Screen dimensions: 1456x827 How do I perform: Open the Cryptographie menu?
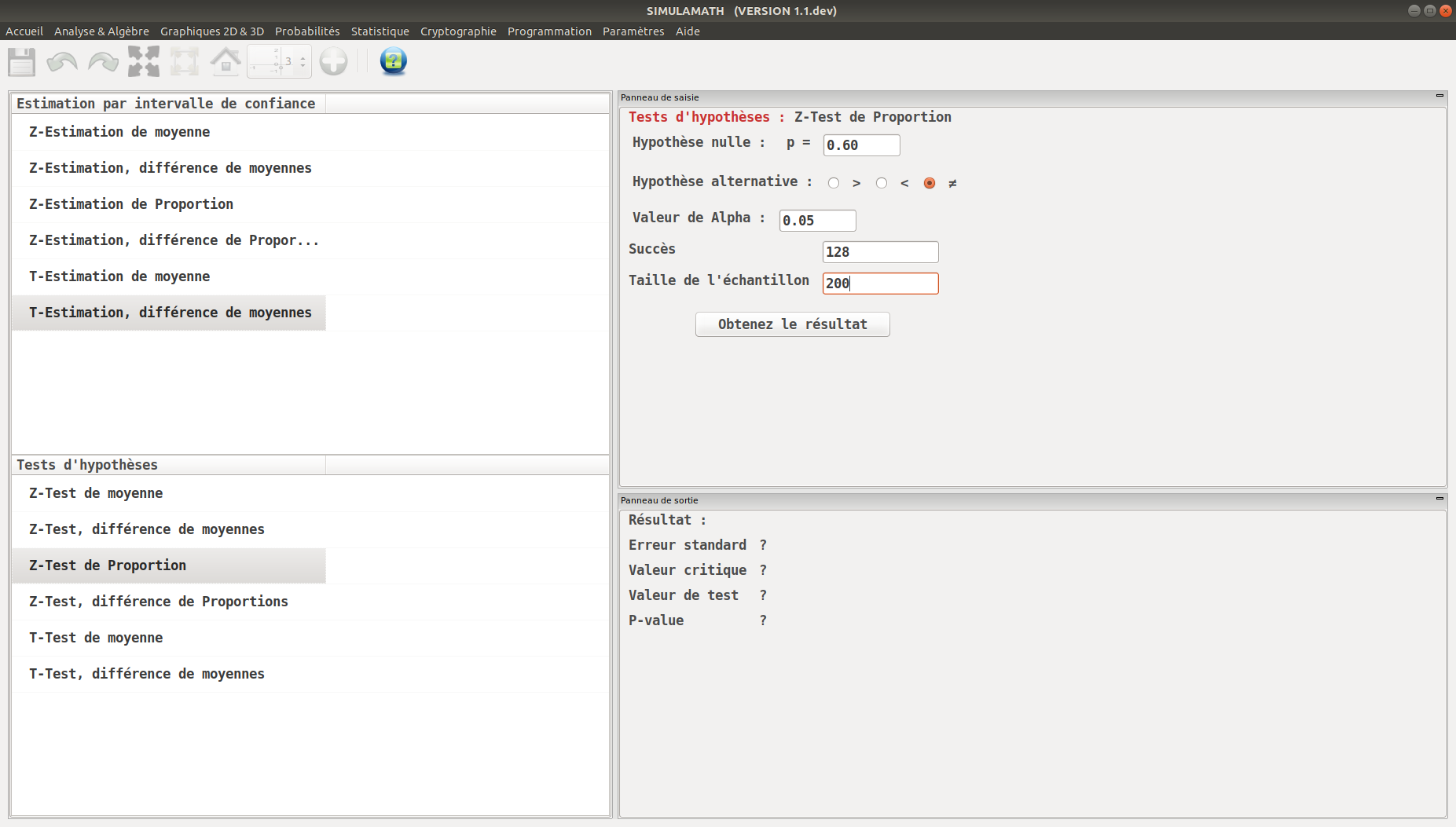(x=458, y=31)
